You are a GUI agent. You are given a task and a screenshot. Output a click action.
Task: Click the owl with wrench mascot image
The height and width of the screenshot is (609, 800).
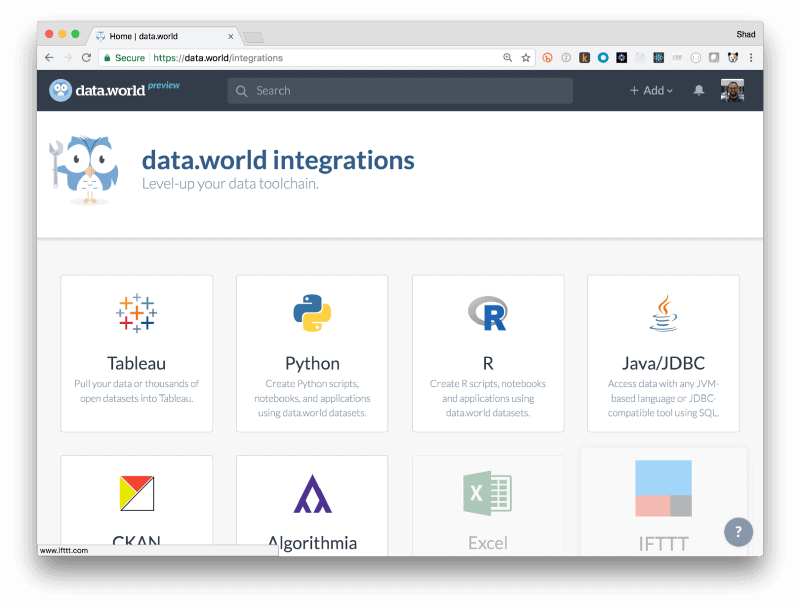pos(84,170)
